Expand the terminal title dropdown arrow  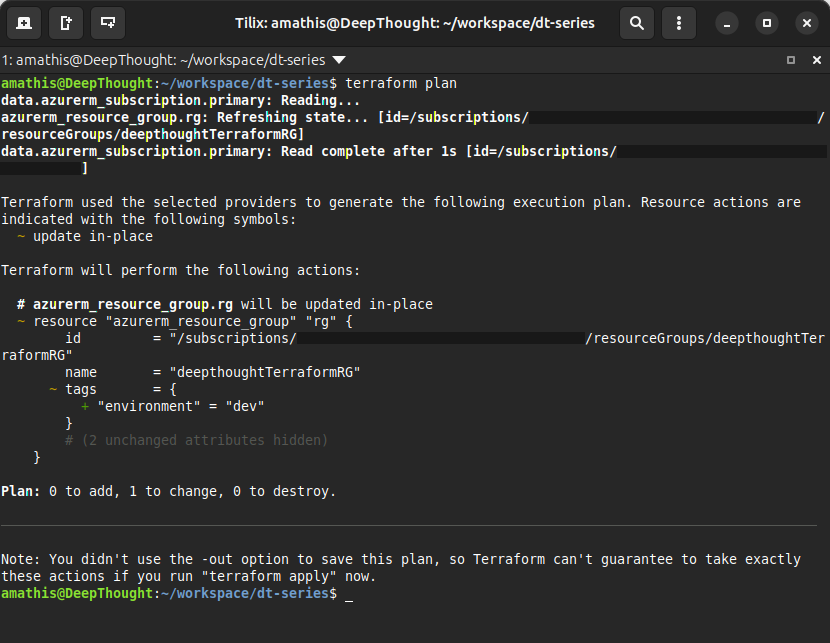point(339,60)
